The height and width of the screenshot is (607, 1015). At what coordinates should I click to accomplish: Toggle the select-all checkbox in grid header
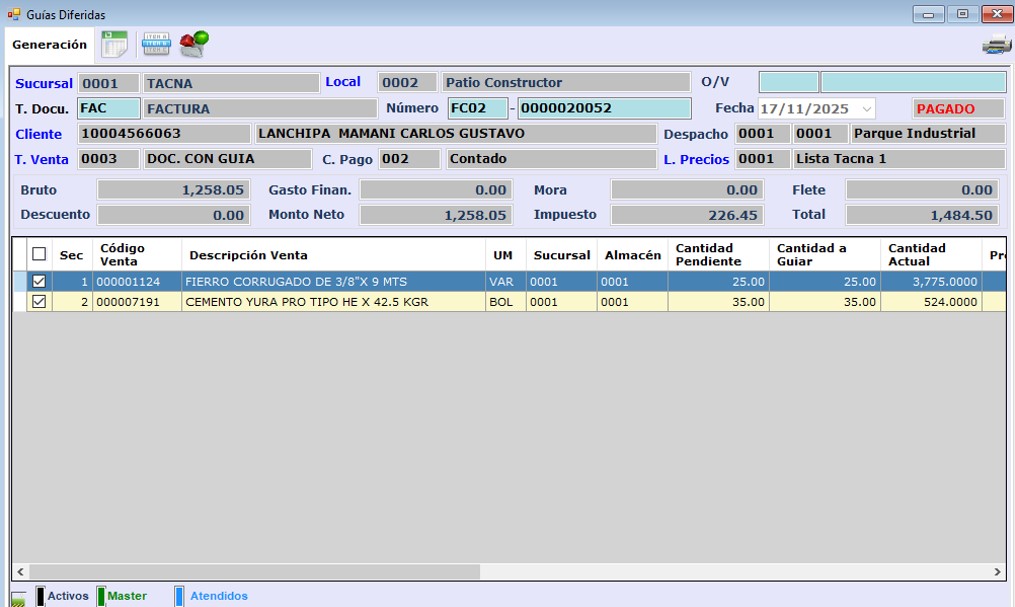(x=39, y=255)
